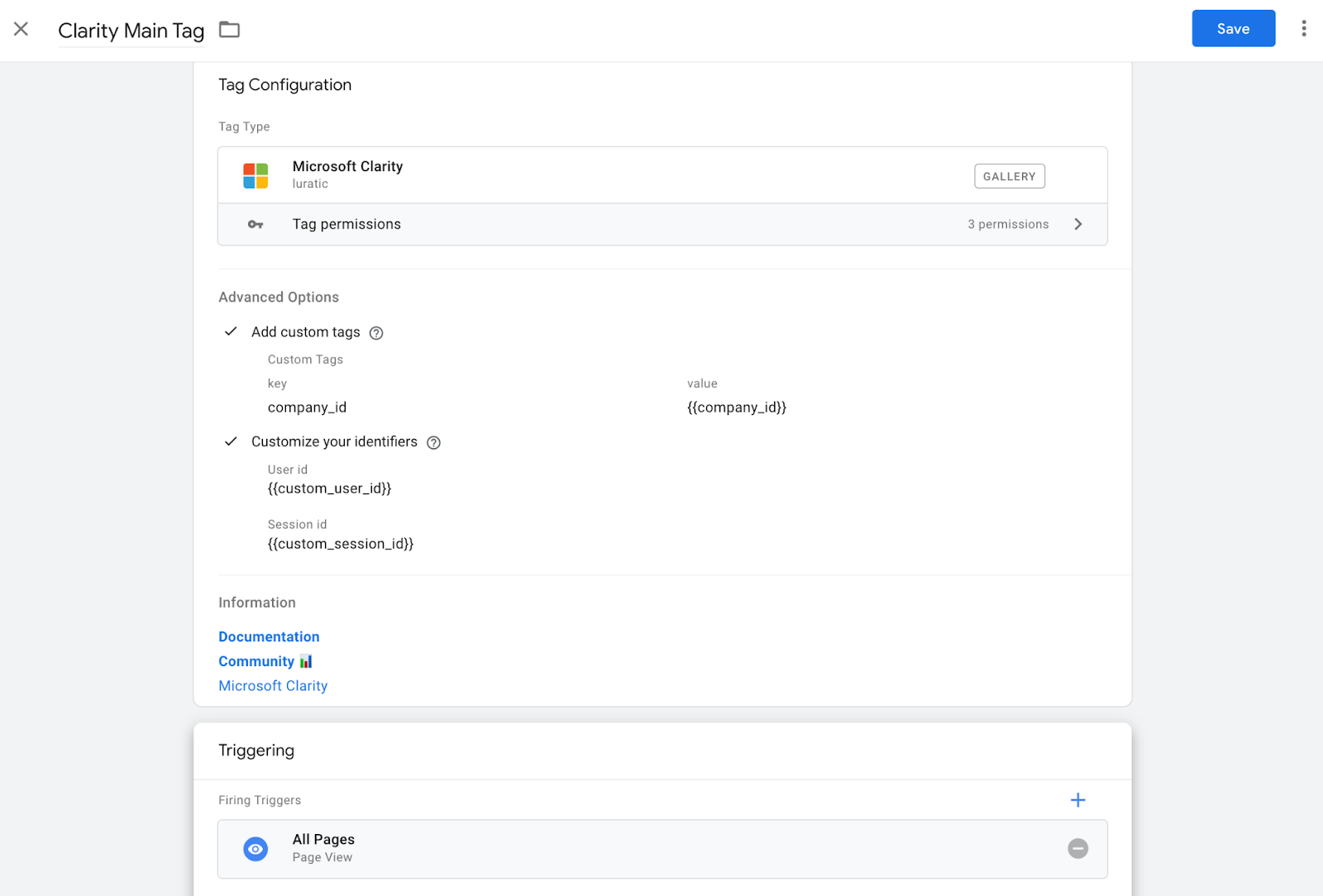The image size is (1323, 896).
Task: Click the Advanced Options heading
Action: pyautogui.click(x=279, y=297)
